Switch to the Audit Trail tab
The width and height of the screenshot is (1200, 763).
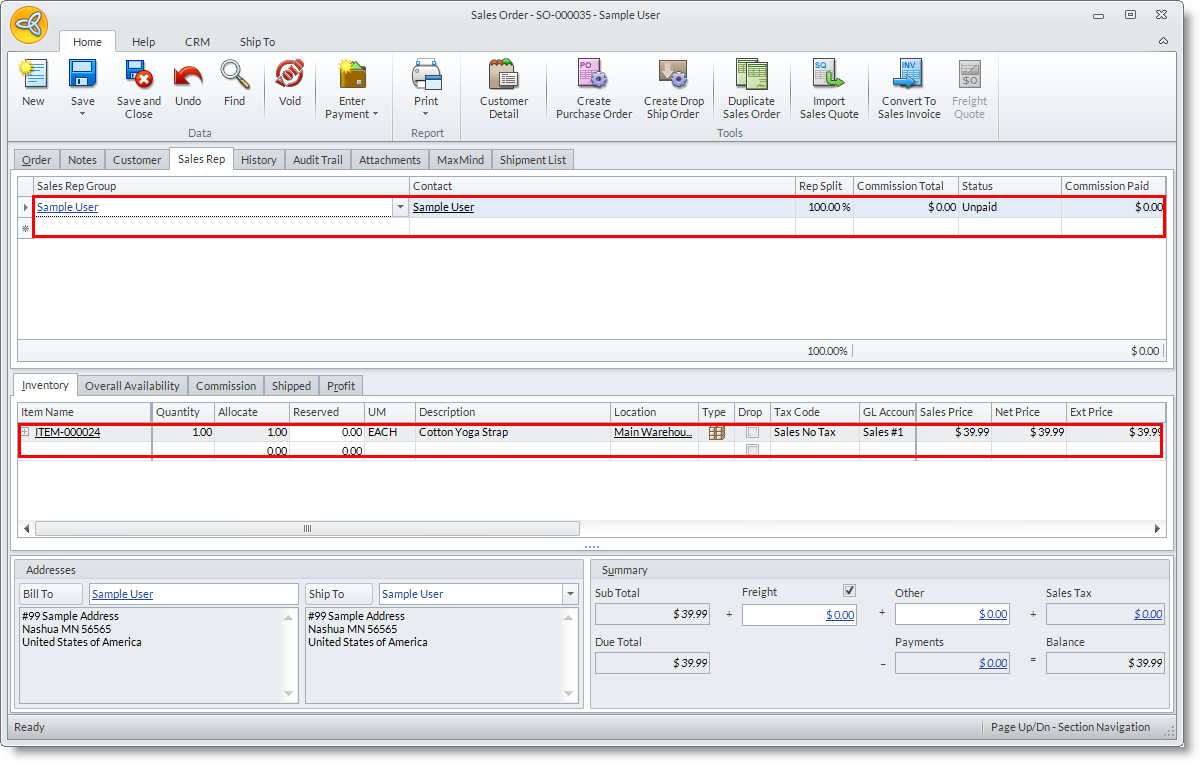coord(317,160)
